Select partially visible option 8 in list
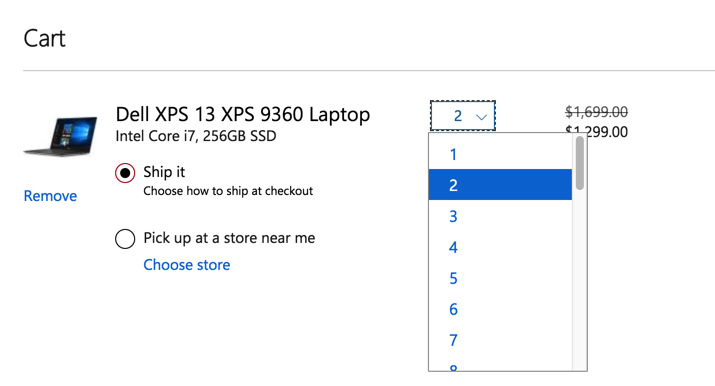 500,366
